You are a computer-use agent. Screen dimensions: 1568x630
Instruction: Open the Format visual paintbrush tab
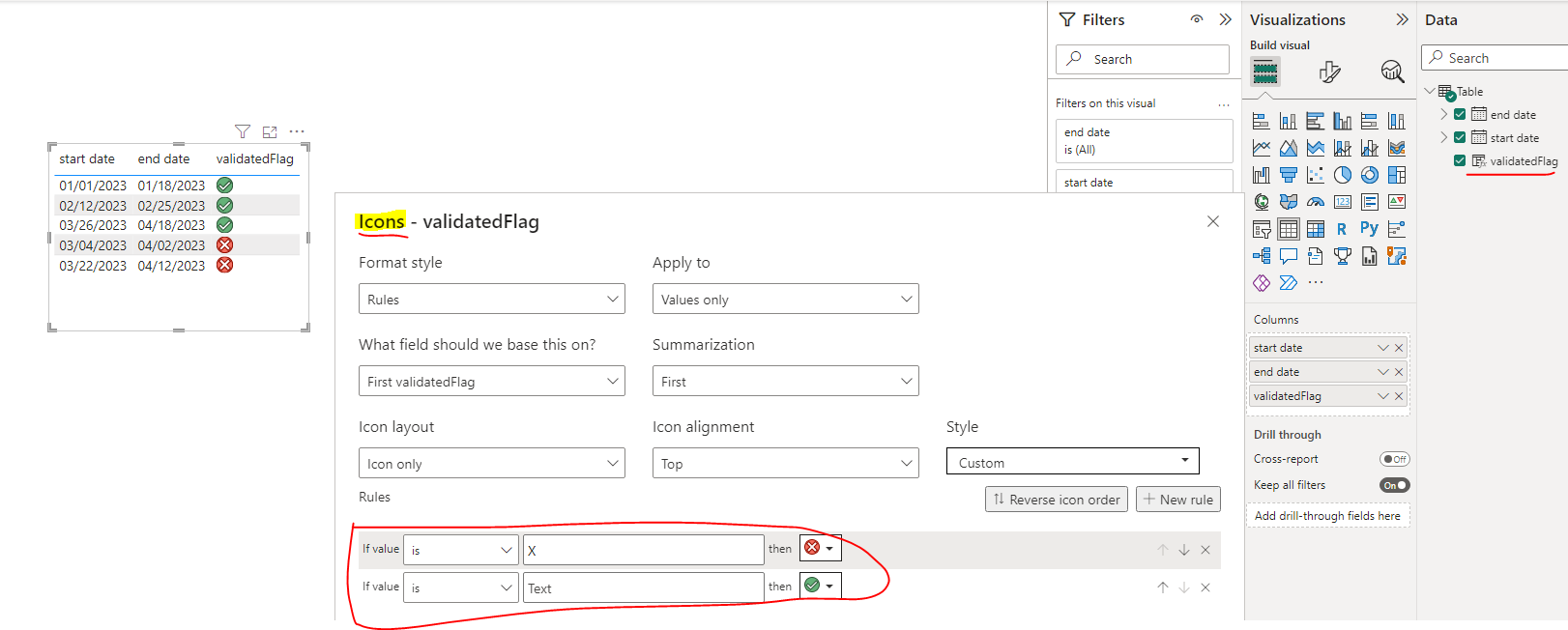click(x=1330, y=72)
